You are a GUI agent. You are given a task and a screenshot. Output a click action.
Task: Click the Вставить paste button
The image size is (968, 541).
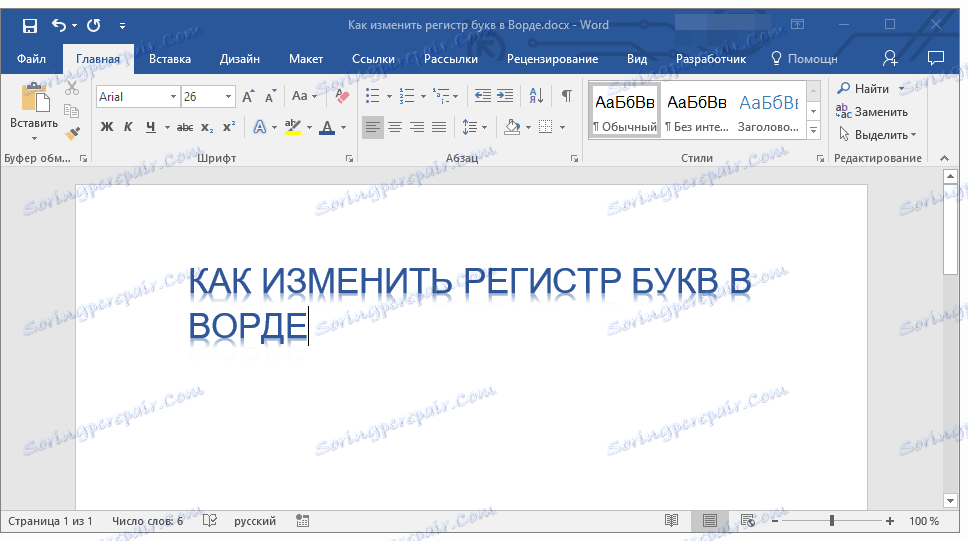point(34,111)
